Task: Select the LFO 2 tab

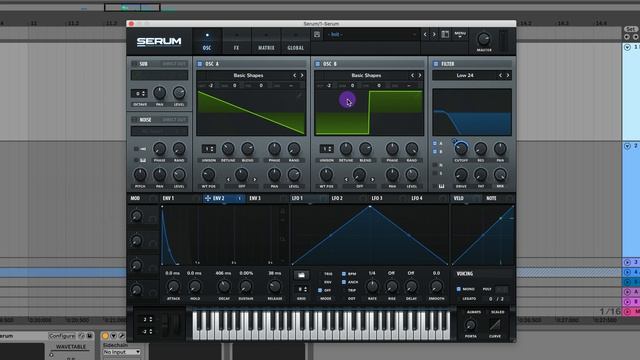Action: coord(337,198)
